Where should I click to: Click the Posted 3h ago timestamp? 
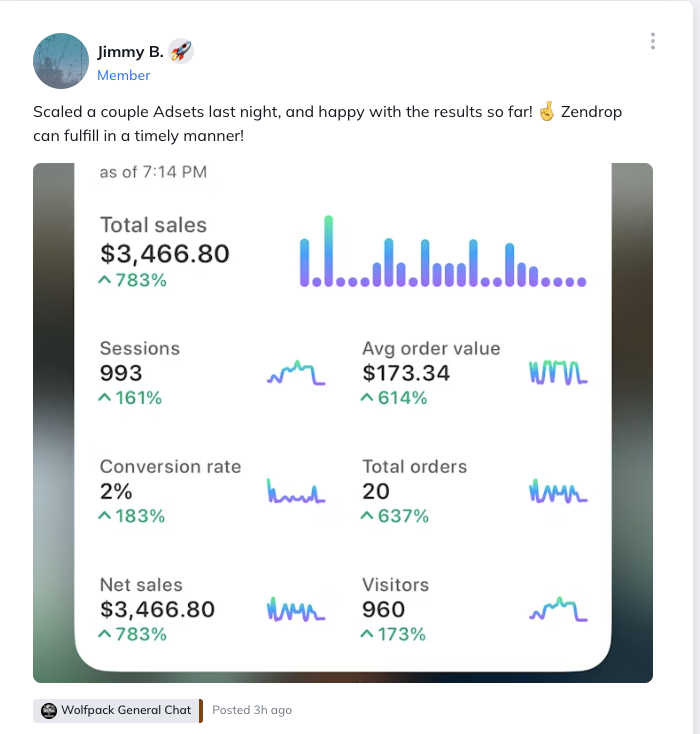point(252,710)
